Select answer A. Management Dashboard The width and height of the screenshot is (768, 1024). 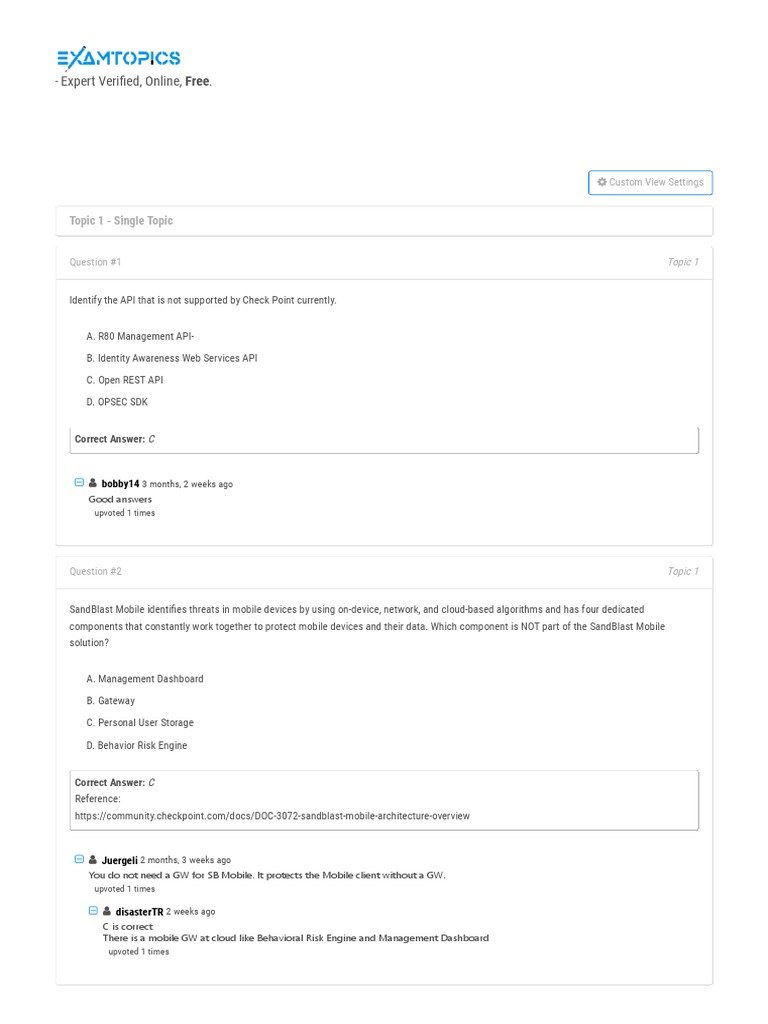[x=145, y=679]
